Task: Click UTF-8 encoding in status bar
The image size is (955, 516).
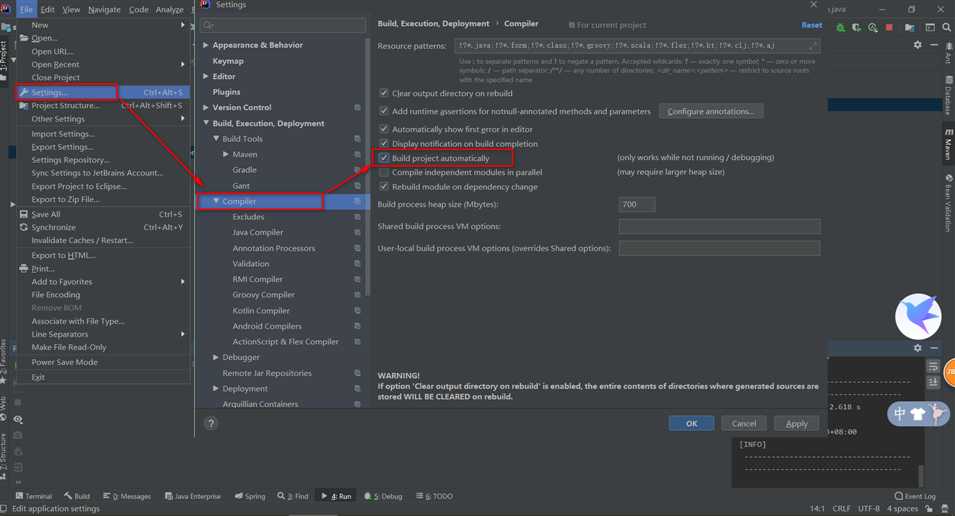Action: tap(869, 509)
